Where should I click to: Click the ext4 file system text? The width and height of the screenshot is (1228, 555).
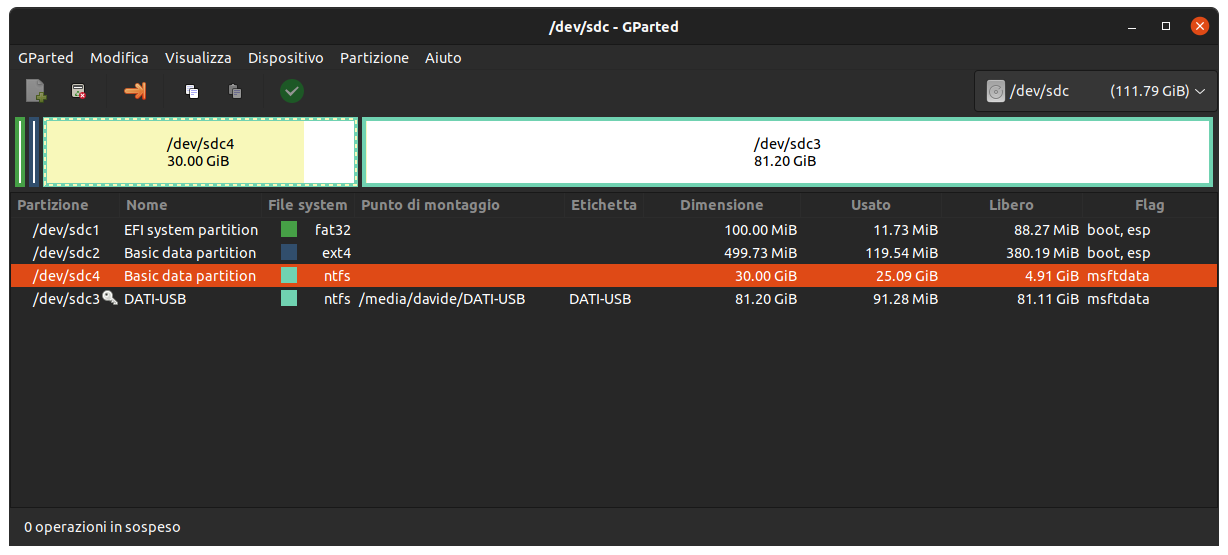[x=336, y=252]
